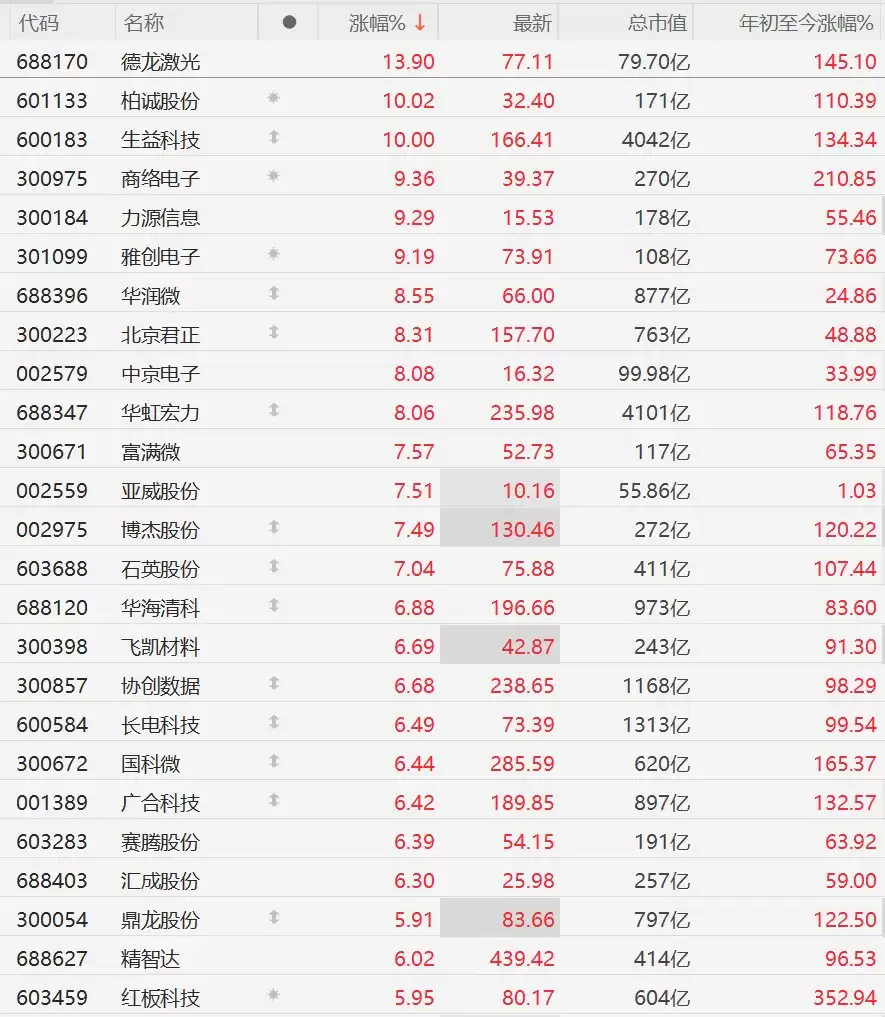The image size is (885, 1017).
Task: Click the snowflake icon next to 红板科技
Action: pos(273,994)
